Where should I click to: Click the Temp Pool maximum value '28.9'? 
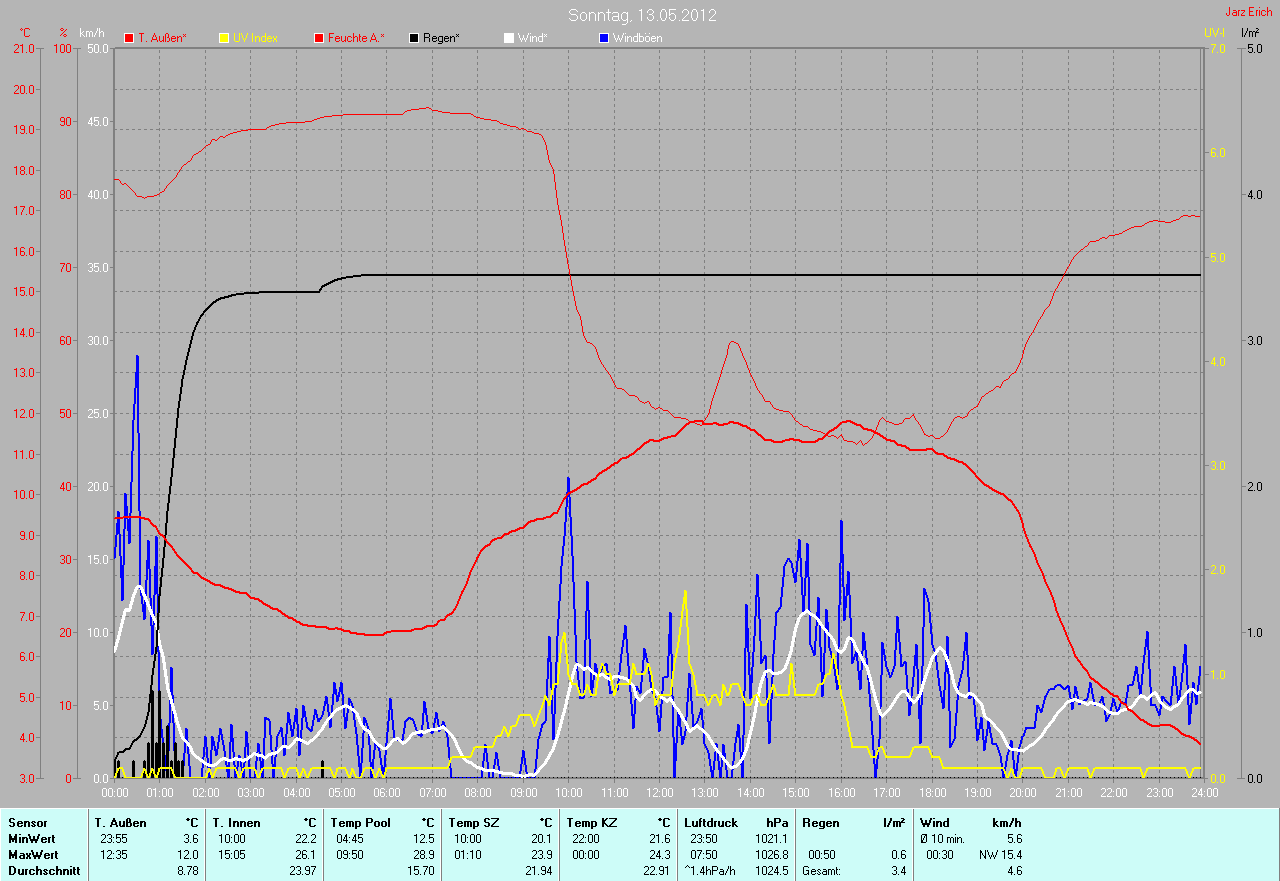pyautogui.click(x=424, y=855)
